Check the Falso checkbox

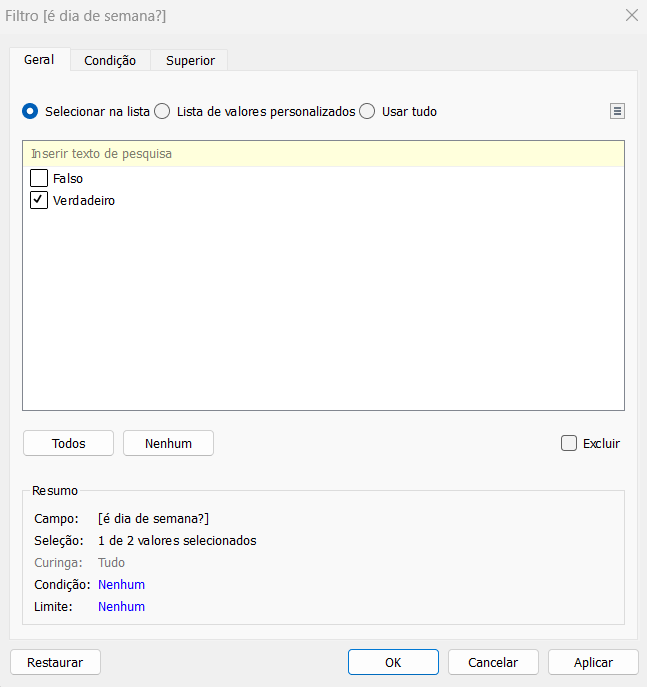39,179
